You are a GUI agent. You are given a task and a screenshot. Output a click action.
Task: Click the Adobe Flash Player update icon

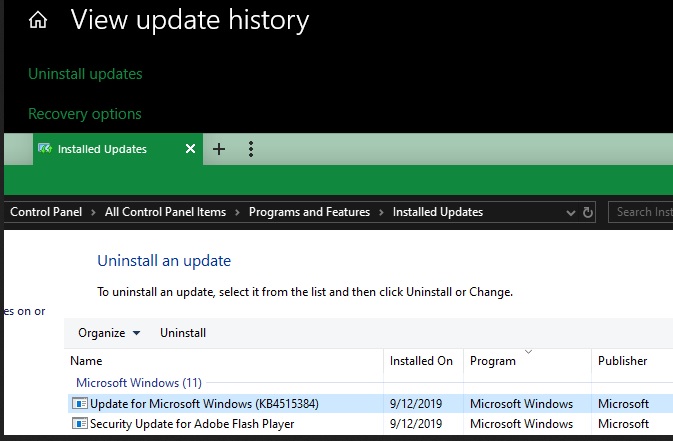pyautogui.click(x=80, y=423)
